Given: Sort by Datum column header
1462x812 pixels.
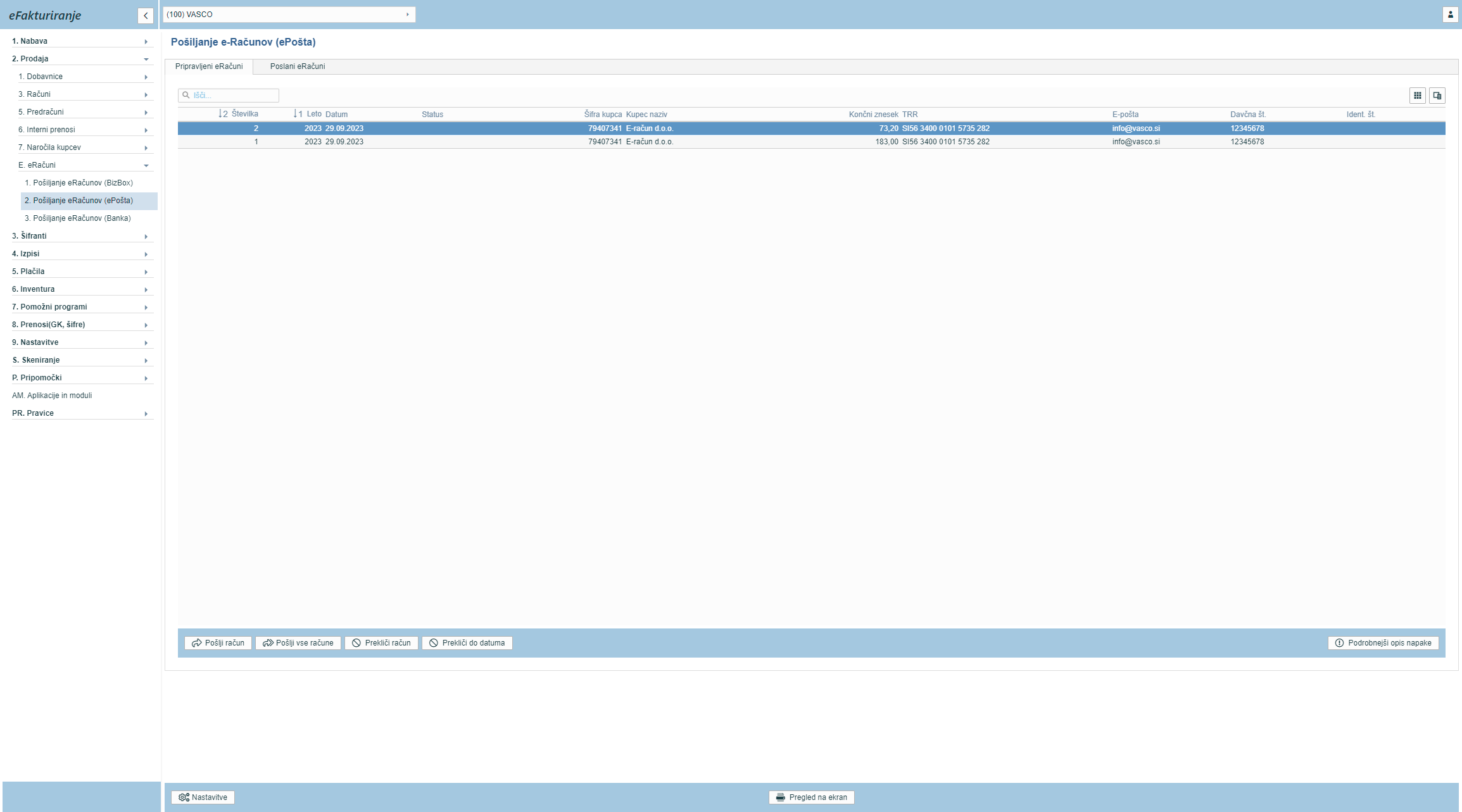Looking at the screenshot, I should (x=336, y=115).
